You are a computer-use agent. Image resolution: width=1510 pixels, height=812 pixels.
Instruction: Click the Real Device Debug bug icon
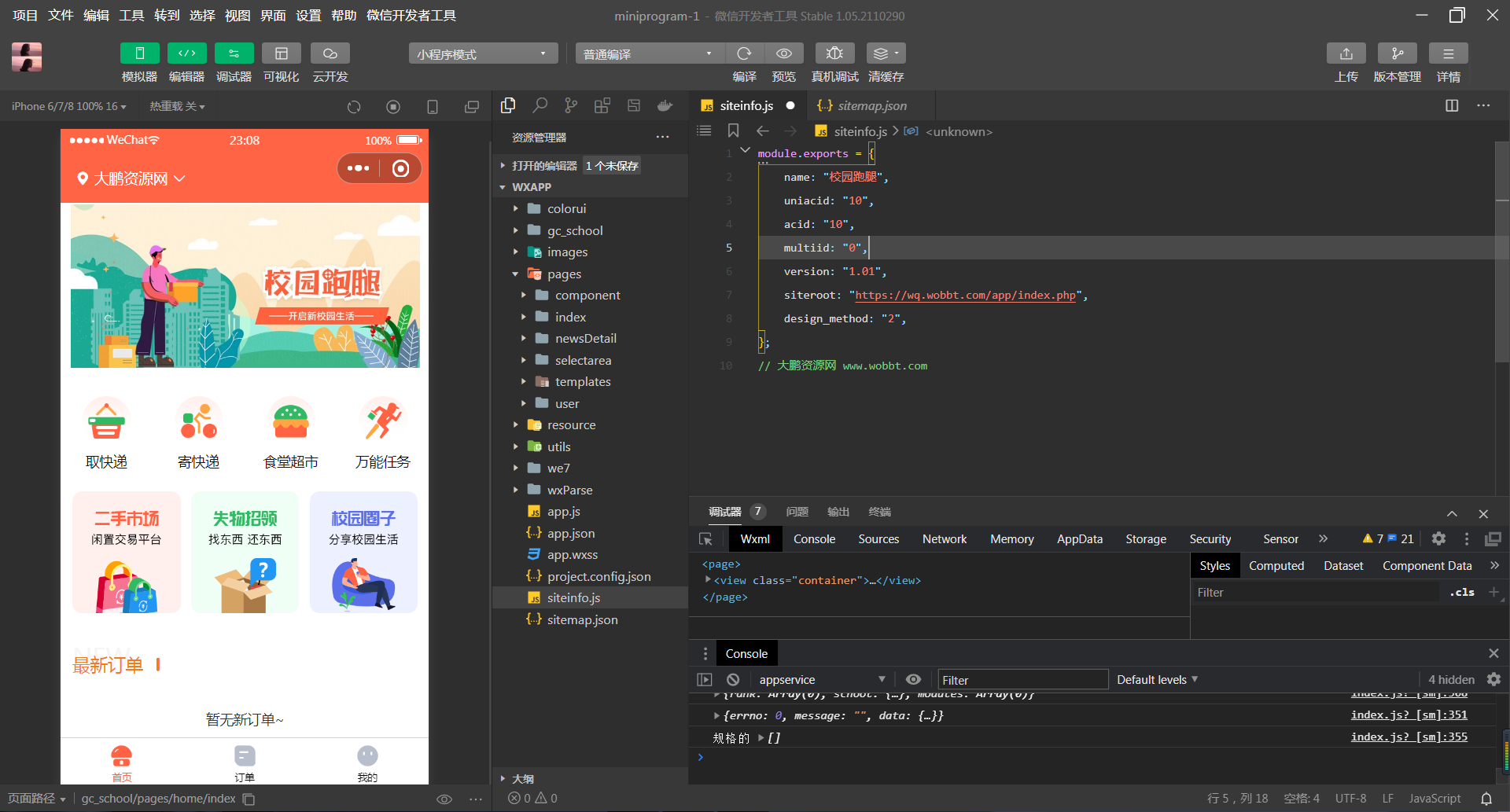(x=834, y=53)
